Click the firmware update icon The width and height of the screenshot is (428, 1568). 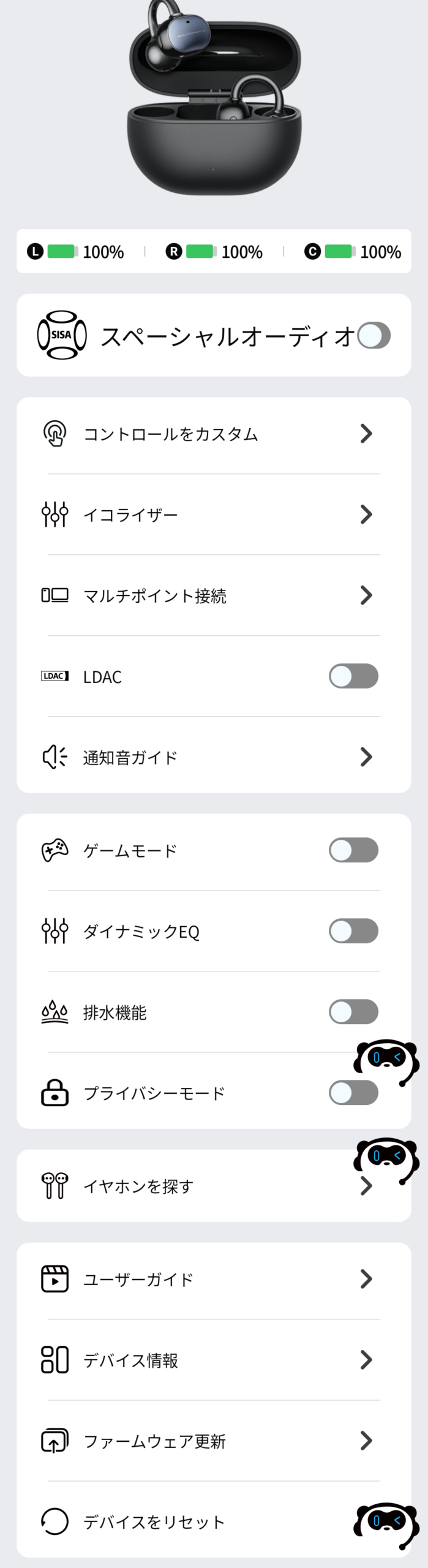click(x=54, y=1441)
